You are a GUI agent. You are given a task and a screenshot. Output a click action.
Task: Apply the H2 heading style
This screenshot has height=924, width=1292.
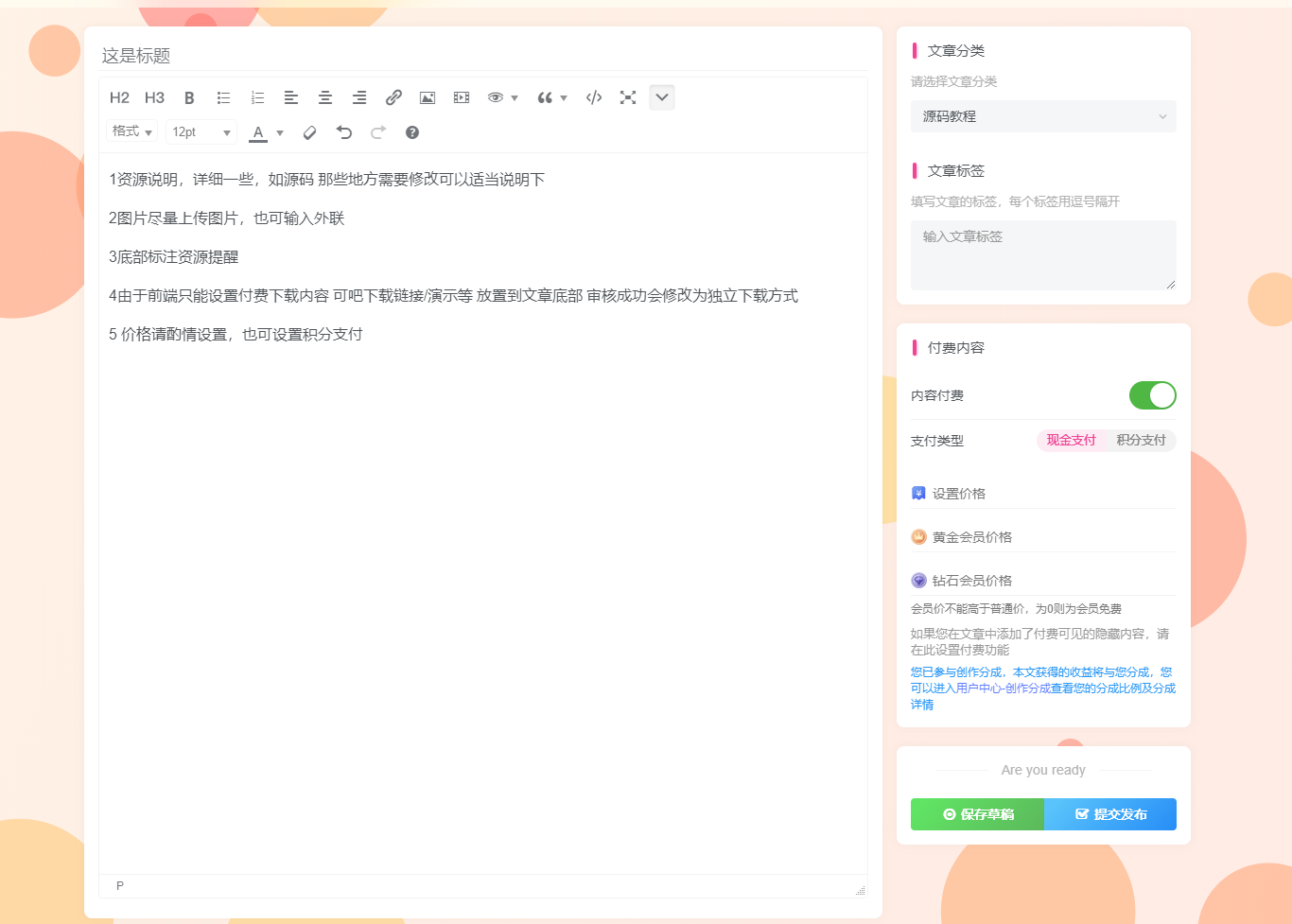point(119,97)
